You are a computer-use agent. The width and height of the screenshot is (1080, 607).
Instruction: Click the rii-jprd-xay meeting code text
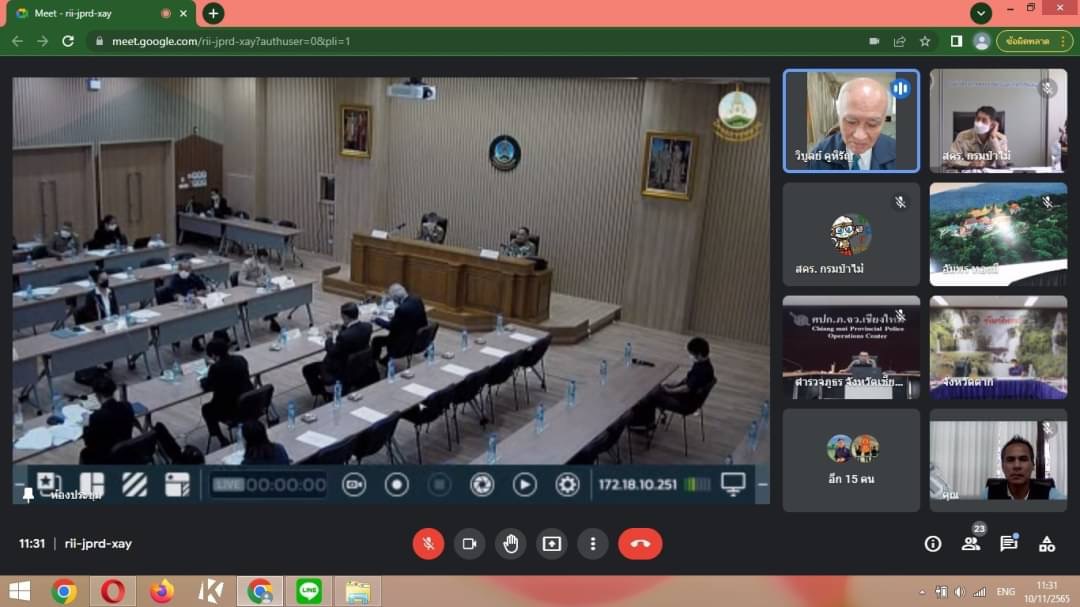point(98,544)
